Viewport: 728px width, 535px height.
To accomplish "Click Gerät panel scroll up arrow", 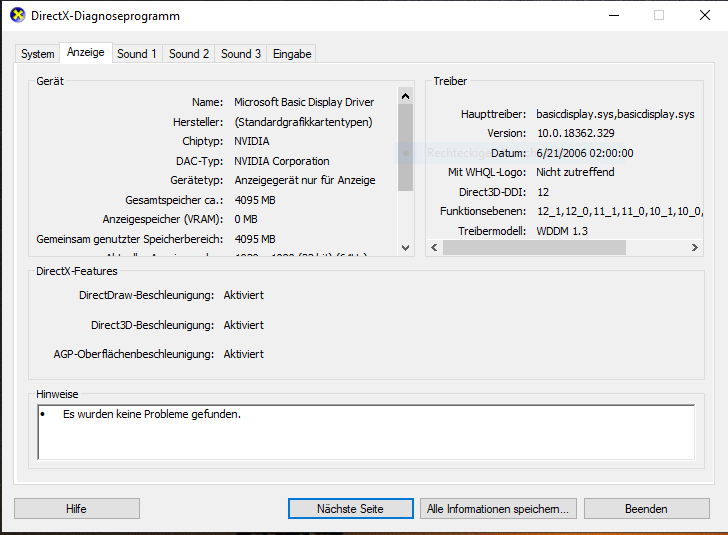I will point(405,96).
